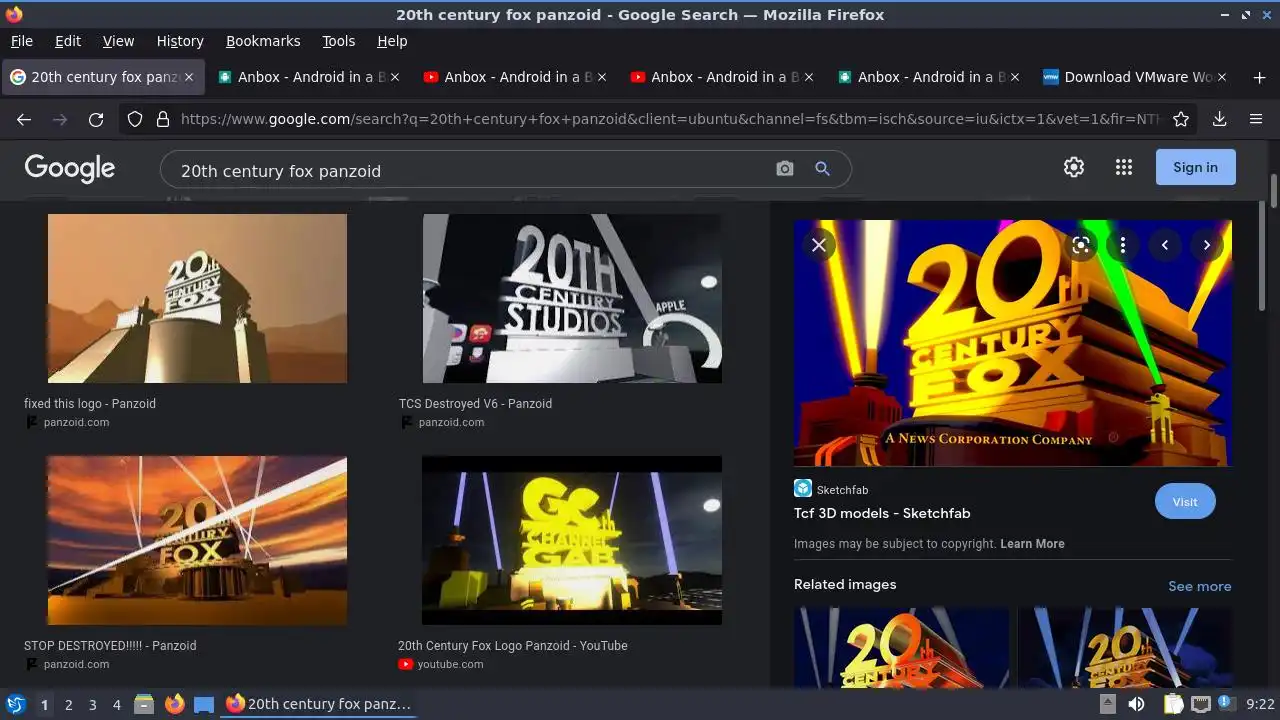Open Google quick settings gear
The width and height of the screenshot is (1280, 720).
click(1074, 167)
